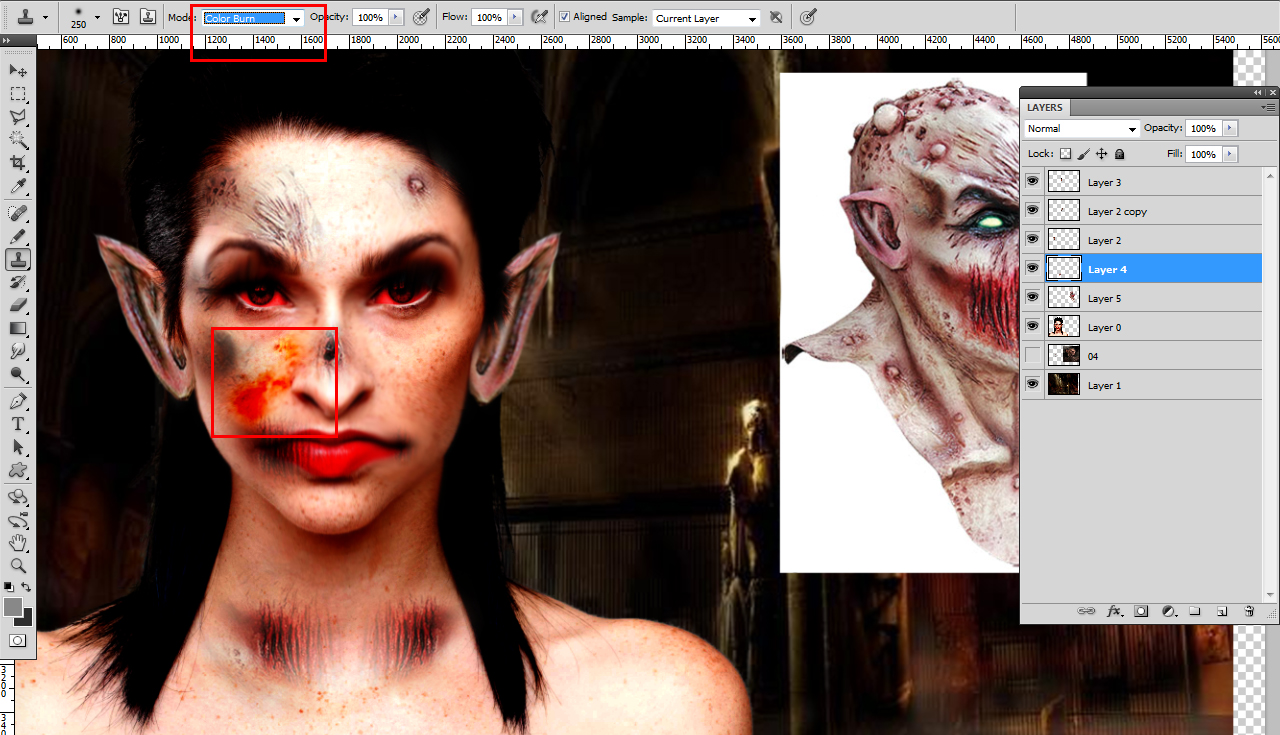The width and height of the screenshot is (1280, 735).
Task: Select the Horizontal Type tool
Action: tap(18, 424)
